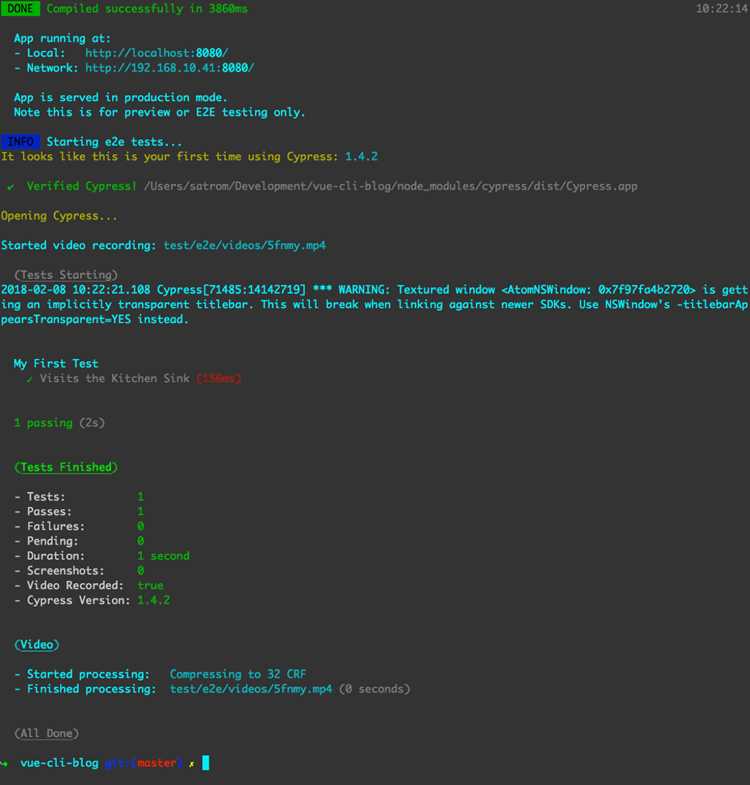Click Video Recorded value 'true'
The image size is (750, 785).
click(150, 585)
